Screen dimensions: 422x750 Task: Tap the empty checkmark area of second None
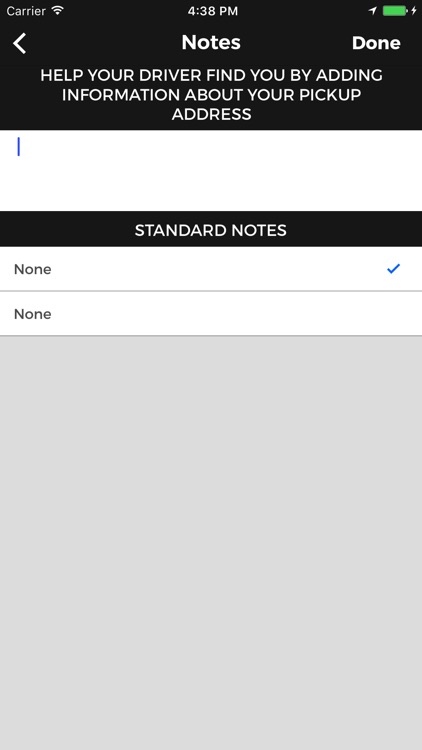[393, 314]
